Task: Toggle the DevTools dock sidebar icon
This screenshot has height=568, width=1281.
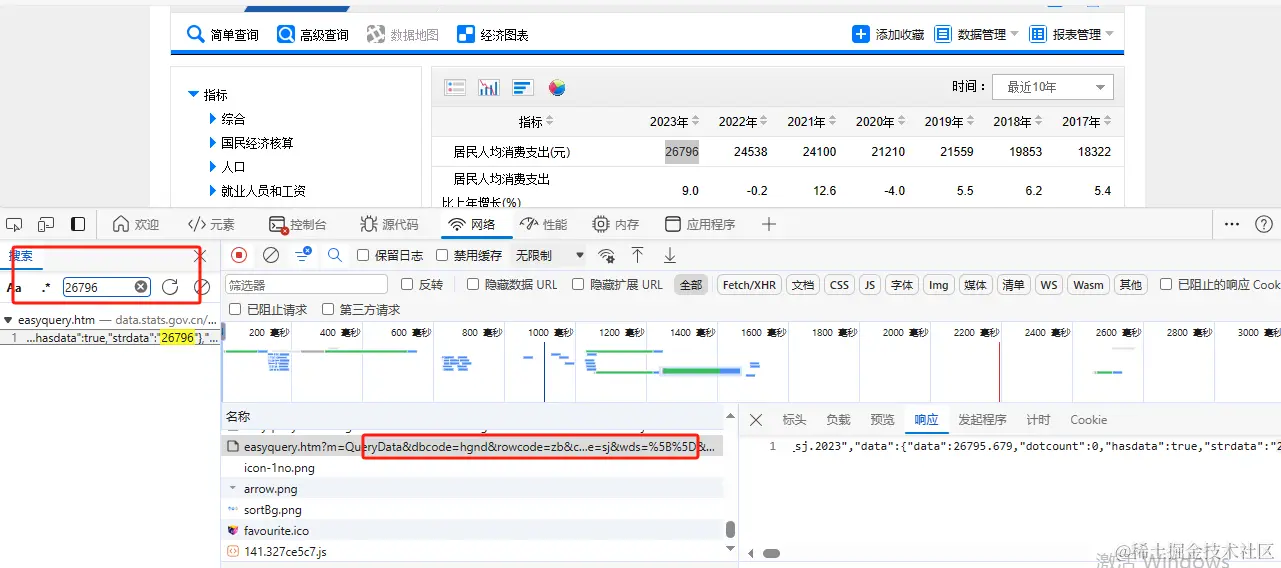Action: [78, 224]
